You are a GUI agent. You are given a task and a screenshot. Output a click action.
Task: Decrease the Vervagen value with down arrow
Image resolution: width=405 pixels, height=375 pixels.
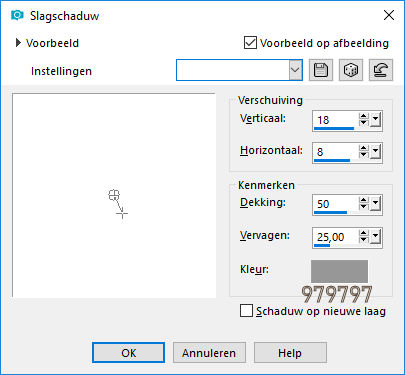coord(363,240)
